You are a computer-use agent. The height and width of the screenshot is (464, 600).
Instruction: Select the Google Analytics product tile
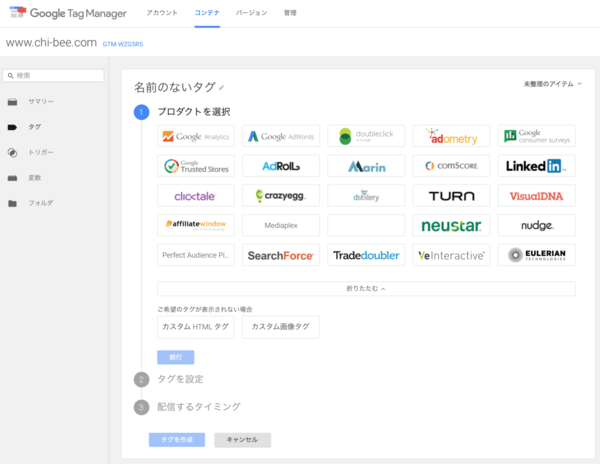tap(196, 136)
